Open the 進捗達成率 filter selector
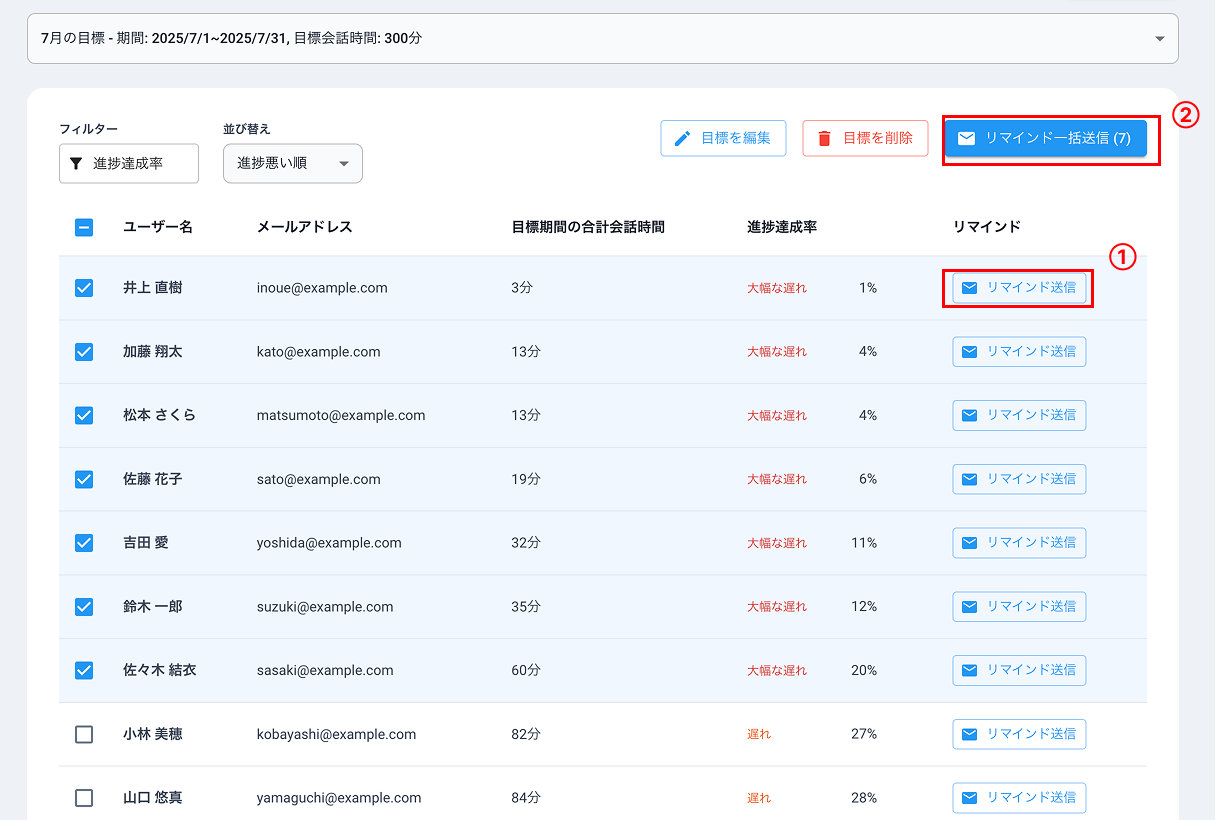 128,164
